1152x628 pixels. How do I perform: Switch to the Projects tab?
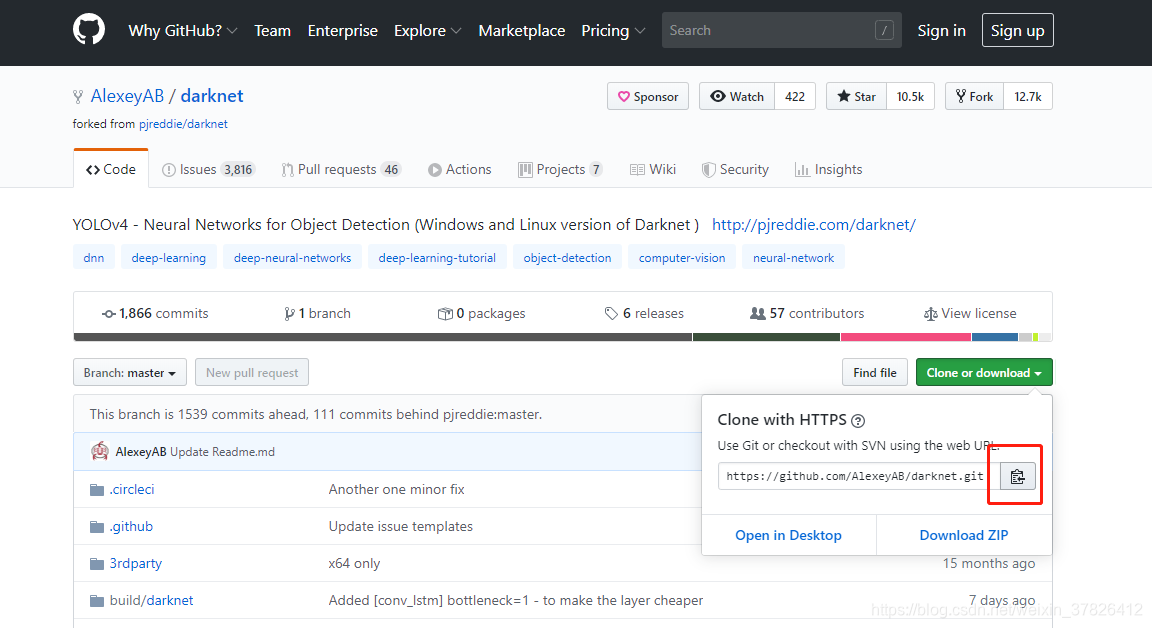click(561, 169)
